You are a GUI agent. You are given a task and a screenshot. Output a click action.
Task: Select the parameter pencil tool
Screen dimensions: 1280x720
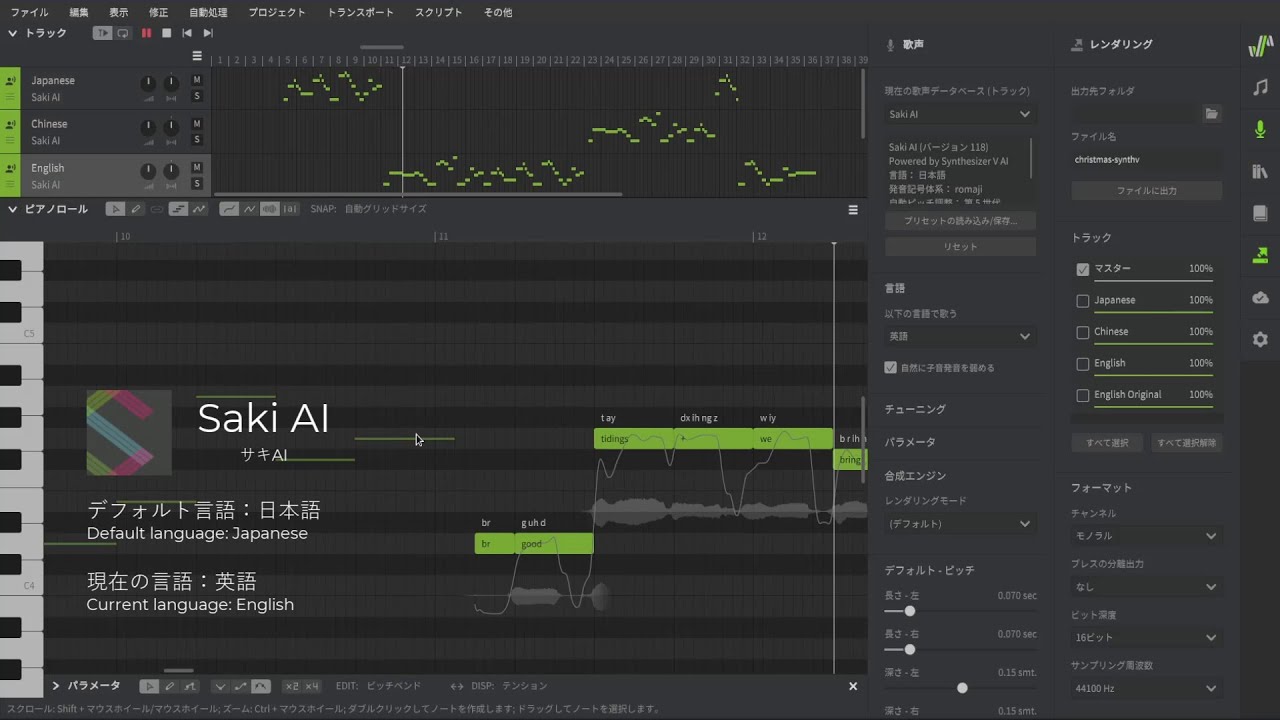point(169,686)
